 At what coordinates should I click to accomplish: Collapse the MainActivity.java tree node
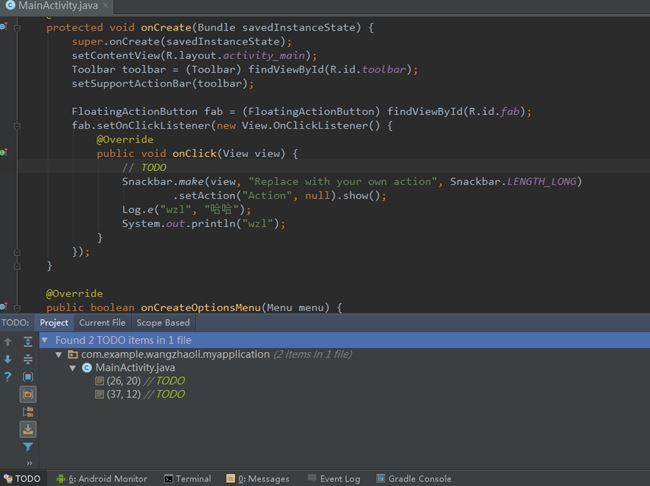pos(73,368)
